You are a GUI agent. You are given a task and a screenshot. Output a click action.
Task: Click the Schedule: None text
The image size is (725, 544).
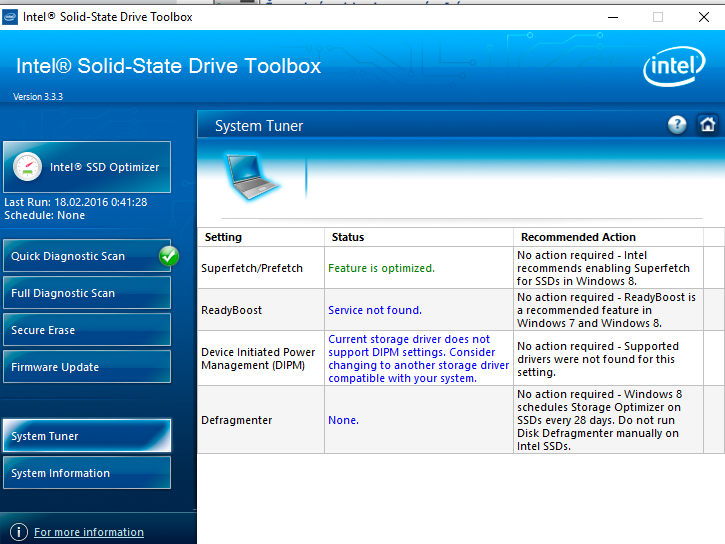[44, 215]
